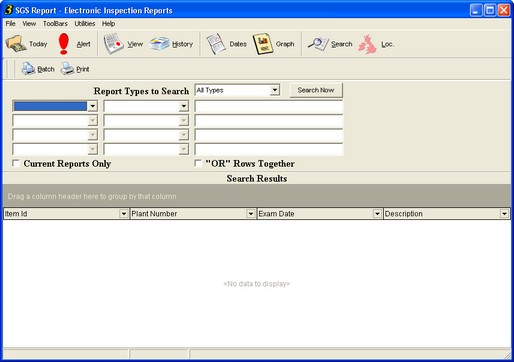Click the second-row search value text field
Viewport: 514px width, 362px height.
click(x=269, y=120)
